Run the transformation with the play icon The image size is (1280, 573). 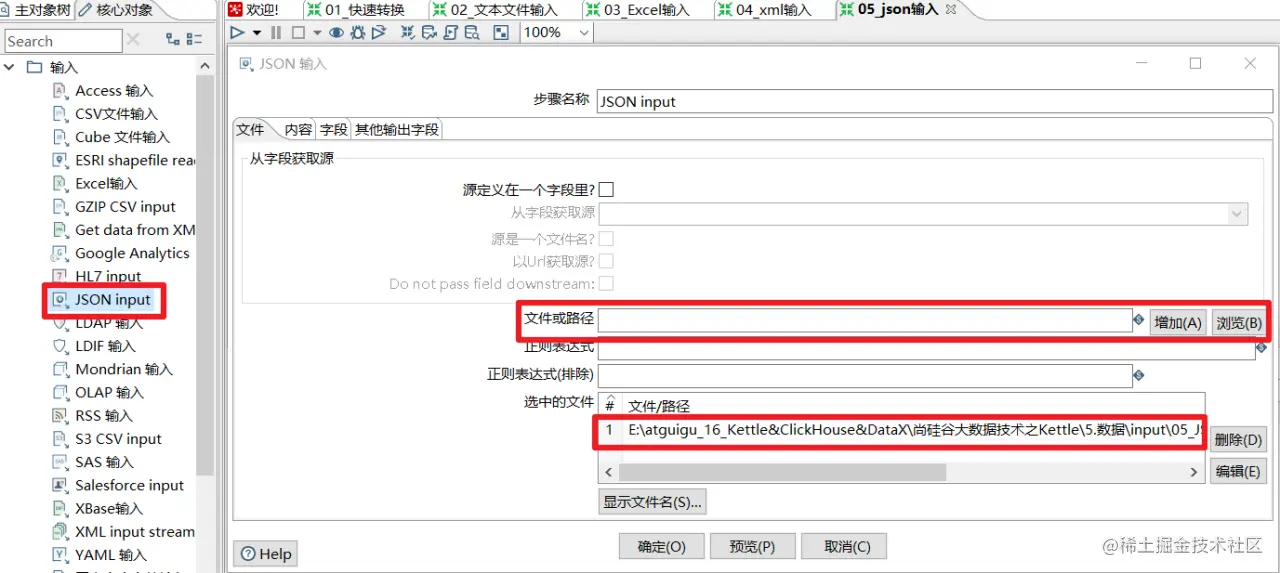(237, 32)
